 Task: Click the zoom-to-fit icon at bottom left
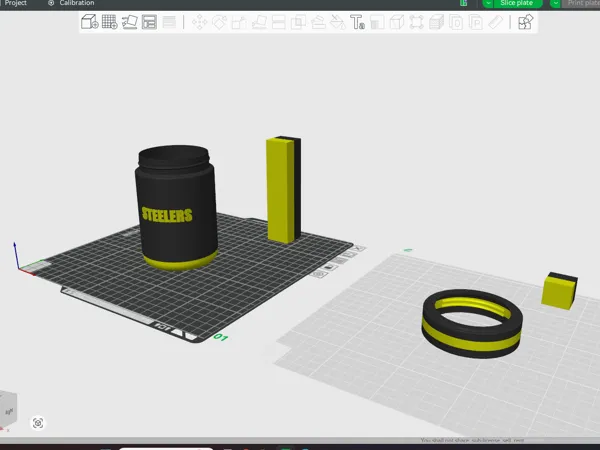(38, 423)
